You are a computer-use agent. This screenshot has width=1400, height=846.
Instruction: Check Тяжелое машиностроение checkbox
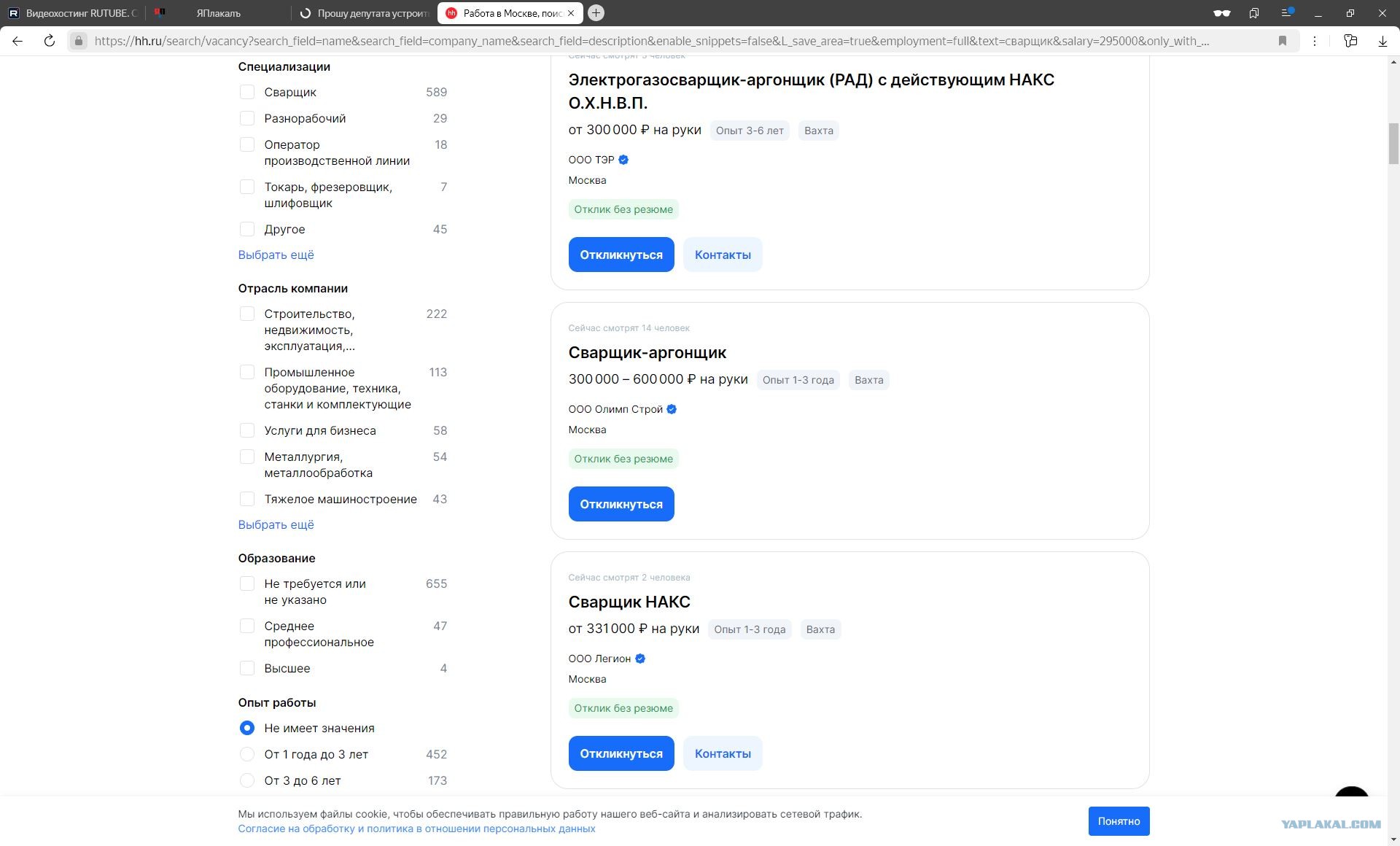tap(247, 499)
